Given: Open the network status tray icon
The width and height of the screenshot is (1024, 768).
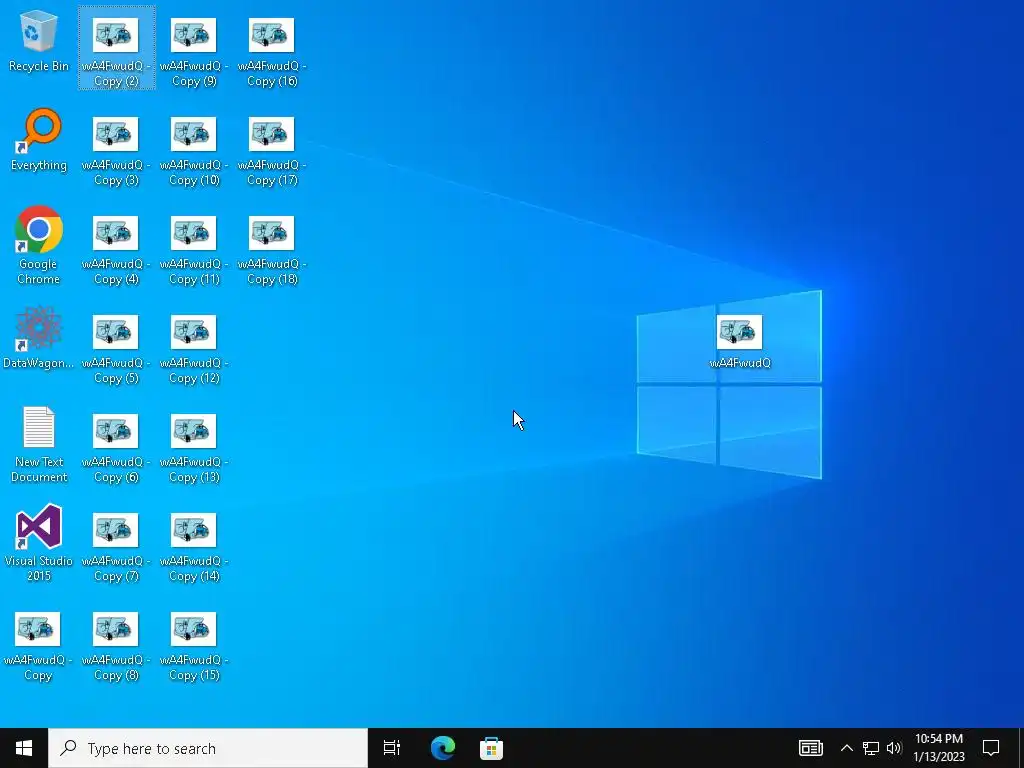Looking at the screenshot, I should tap(871, 748).
